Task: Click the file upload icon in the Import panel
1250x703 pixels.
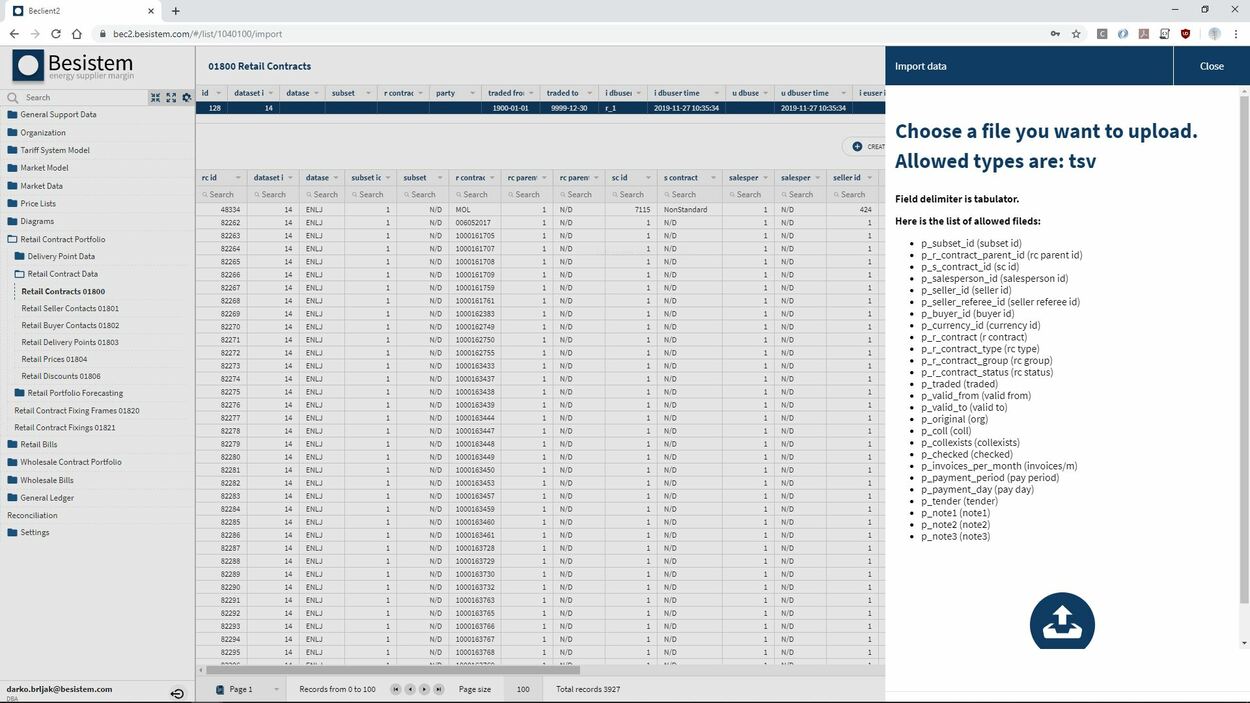Action: point(1062,621)
